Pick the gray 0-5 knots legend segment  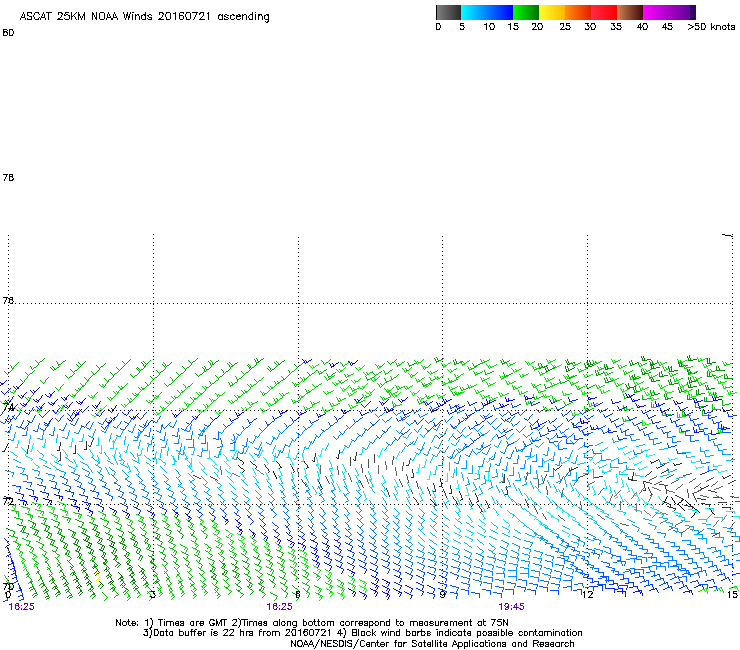(x=448, y=12)
